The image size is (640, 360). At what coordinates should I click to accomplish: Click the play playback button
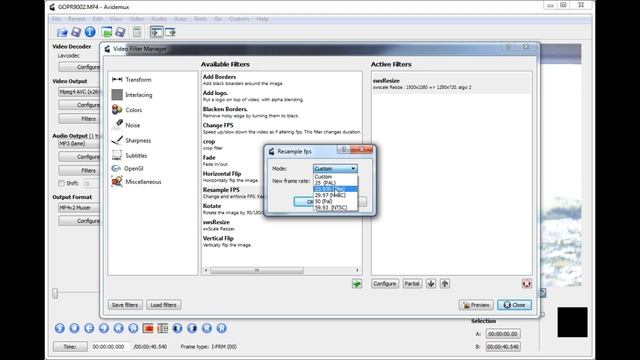click(60, 328)
